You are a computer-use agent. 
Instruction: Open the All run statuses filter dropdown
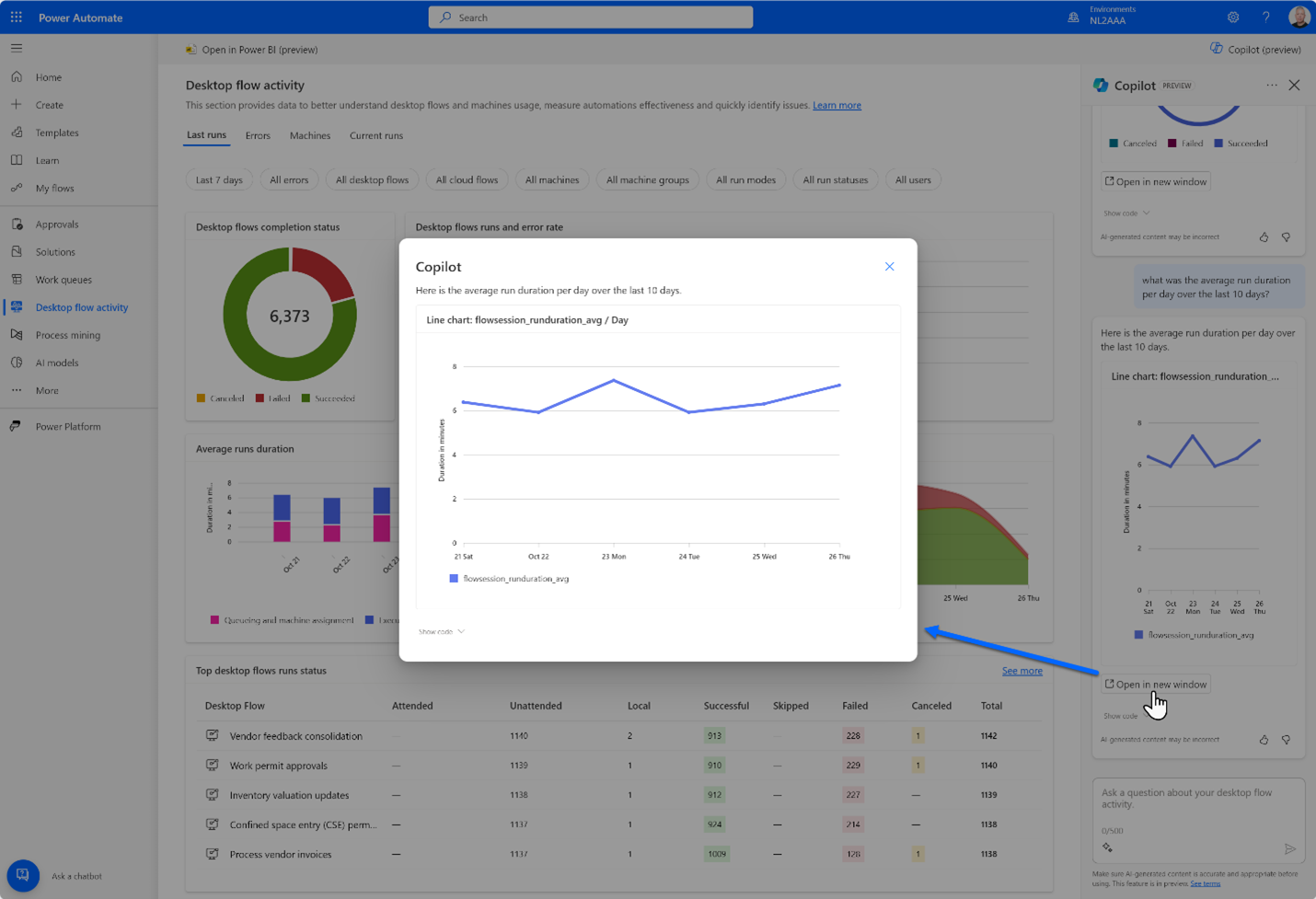pos(835,179)
